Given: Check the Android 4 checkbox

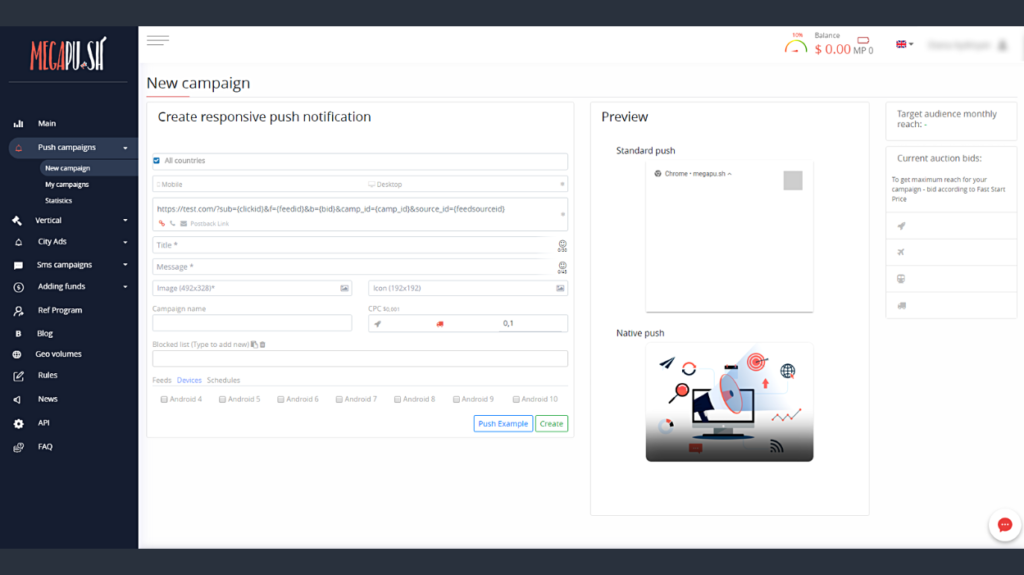Looking at the screenshot, I should pyautogui.click(x=164, y=399).
